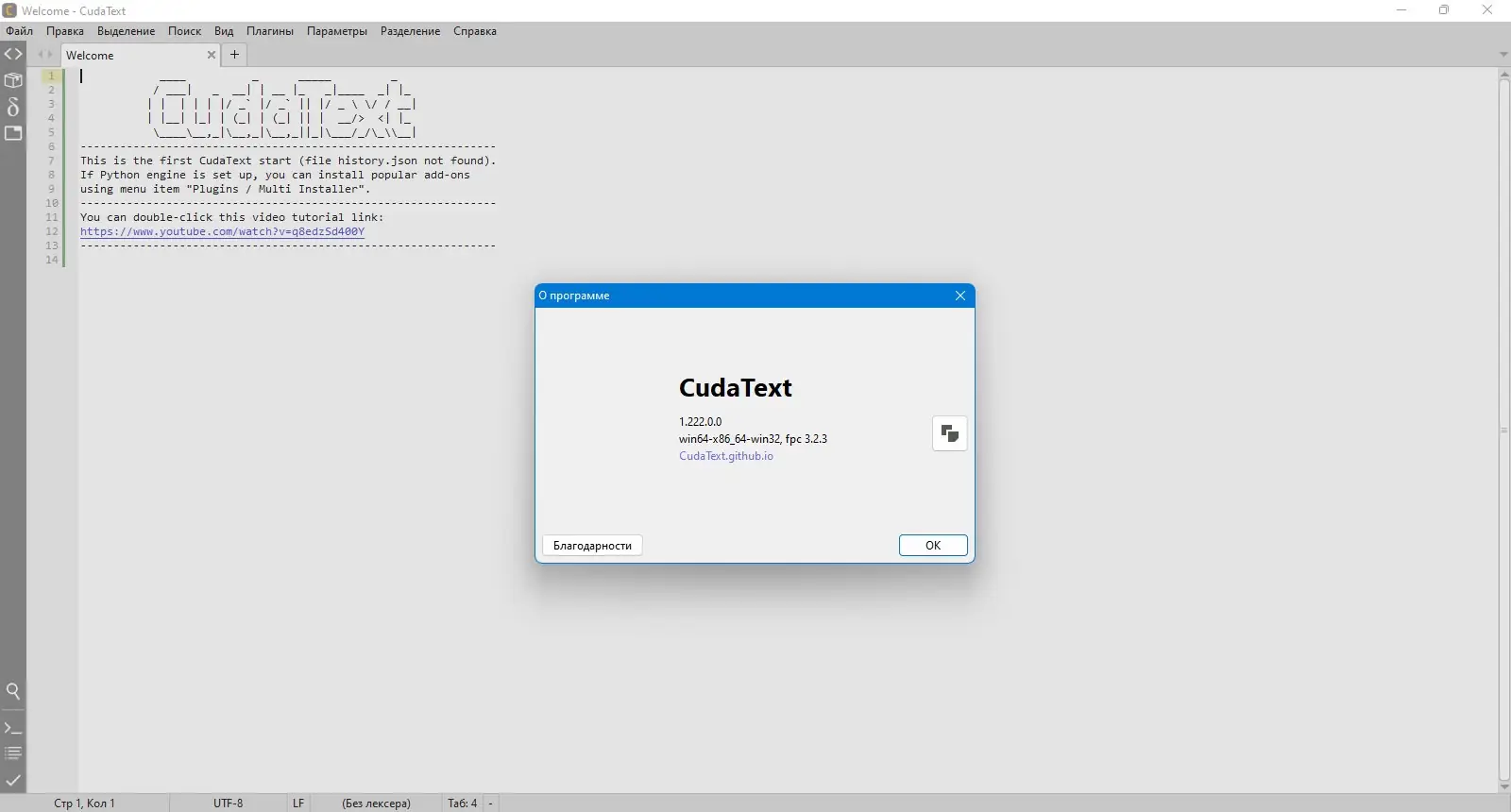Restore down the CudaText window

click(1444, 10)
